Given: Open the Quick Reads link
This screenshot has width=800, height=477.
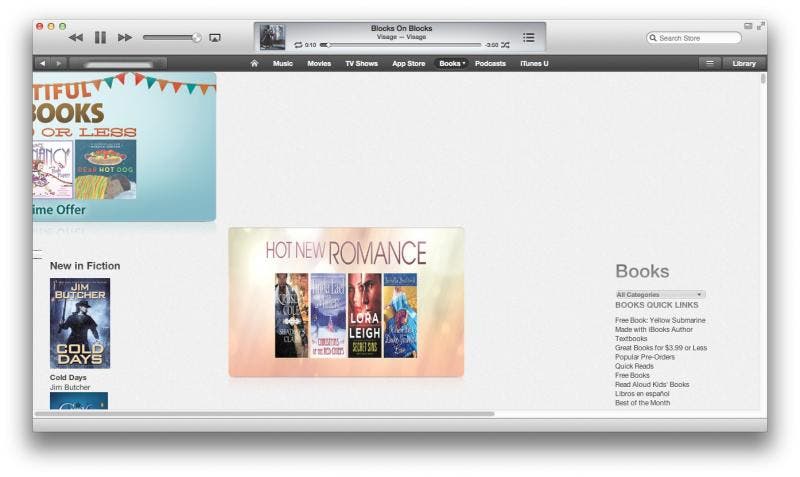Looking at the screenshot, I should [x=634, y=366].
